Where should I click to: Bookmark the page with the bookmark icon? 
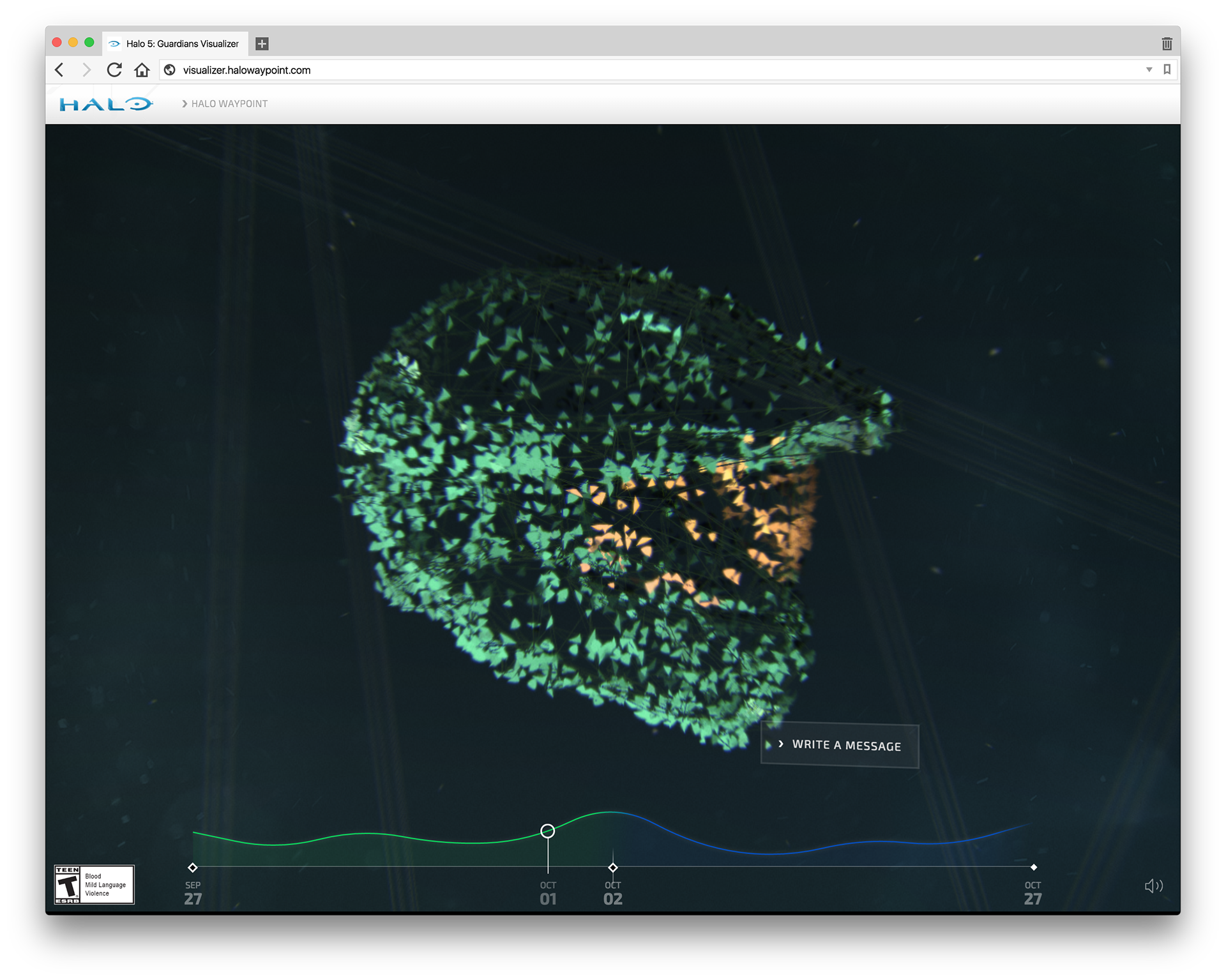click(x=1167, y=70)
